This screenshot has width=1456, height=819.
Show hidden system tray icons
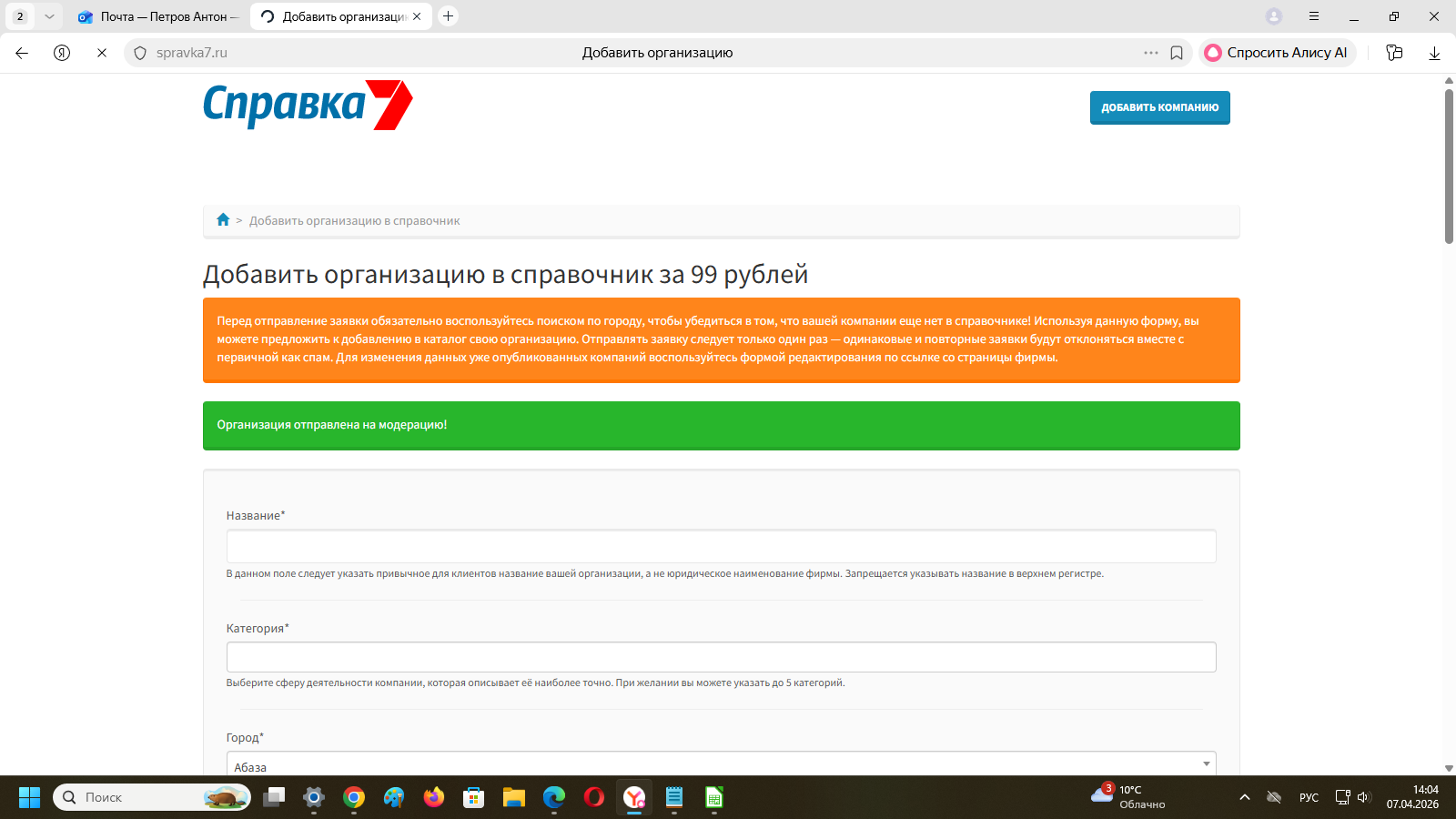pos(1244,797)
